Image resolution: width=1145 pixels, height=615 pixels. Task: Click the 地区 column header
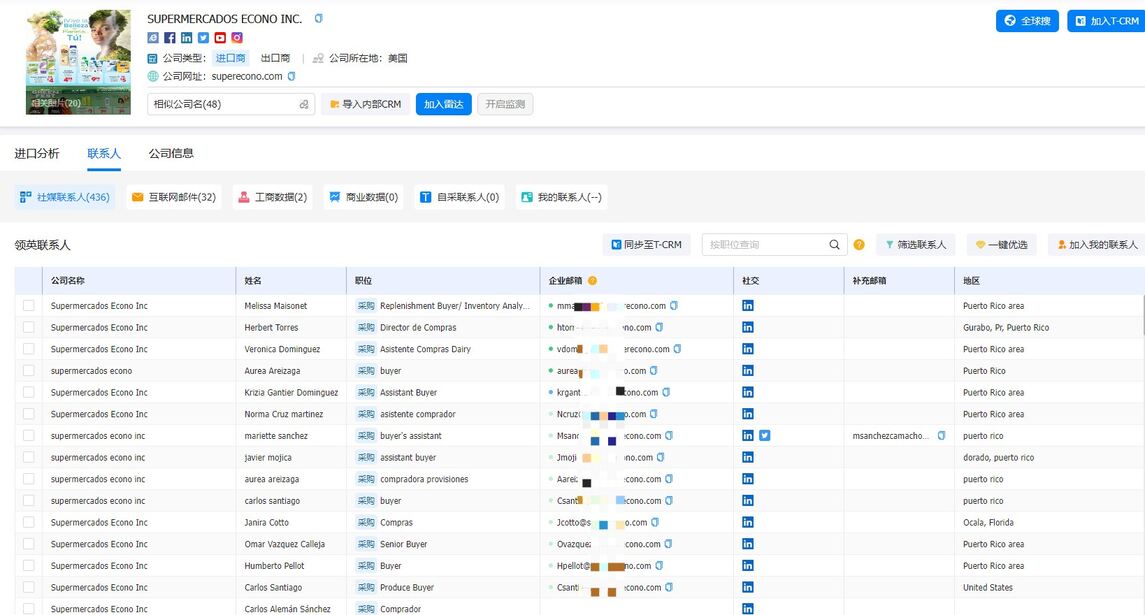971,280
